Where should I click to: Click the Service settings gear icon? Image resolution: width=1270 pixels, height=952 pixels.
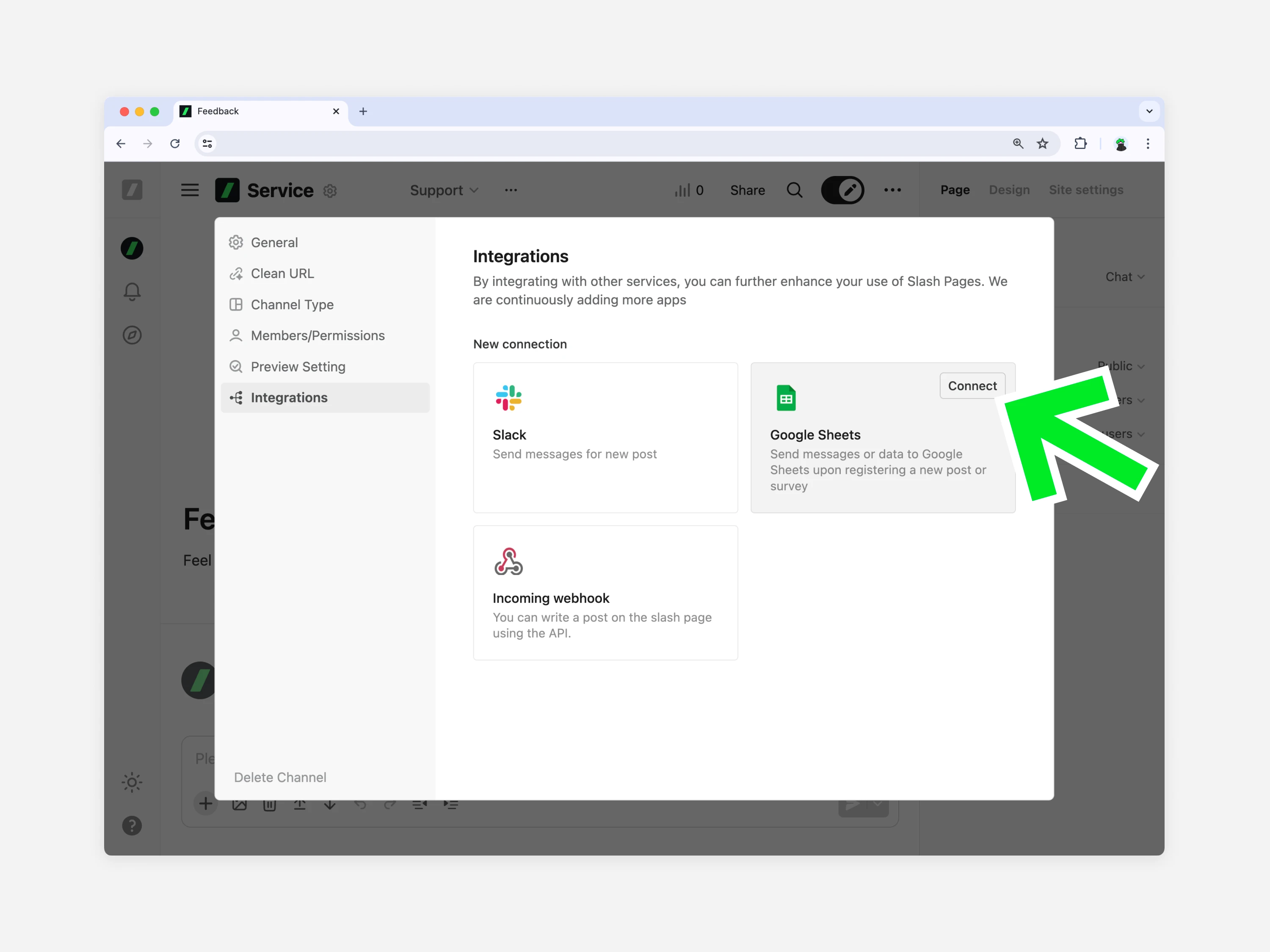point(329,190)
